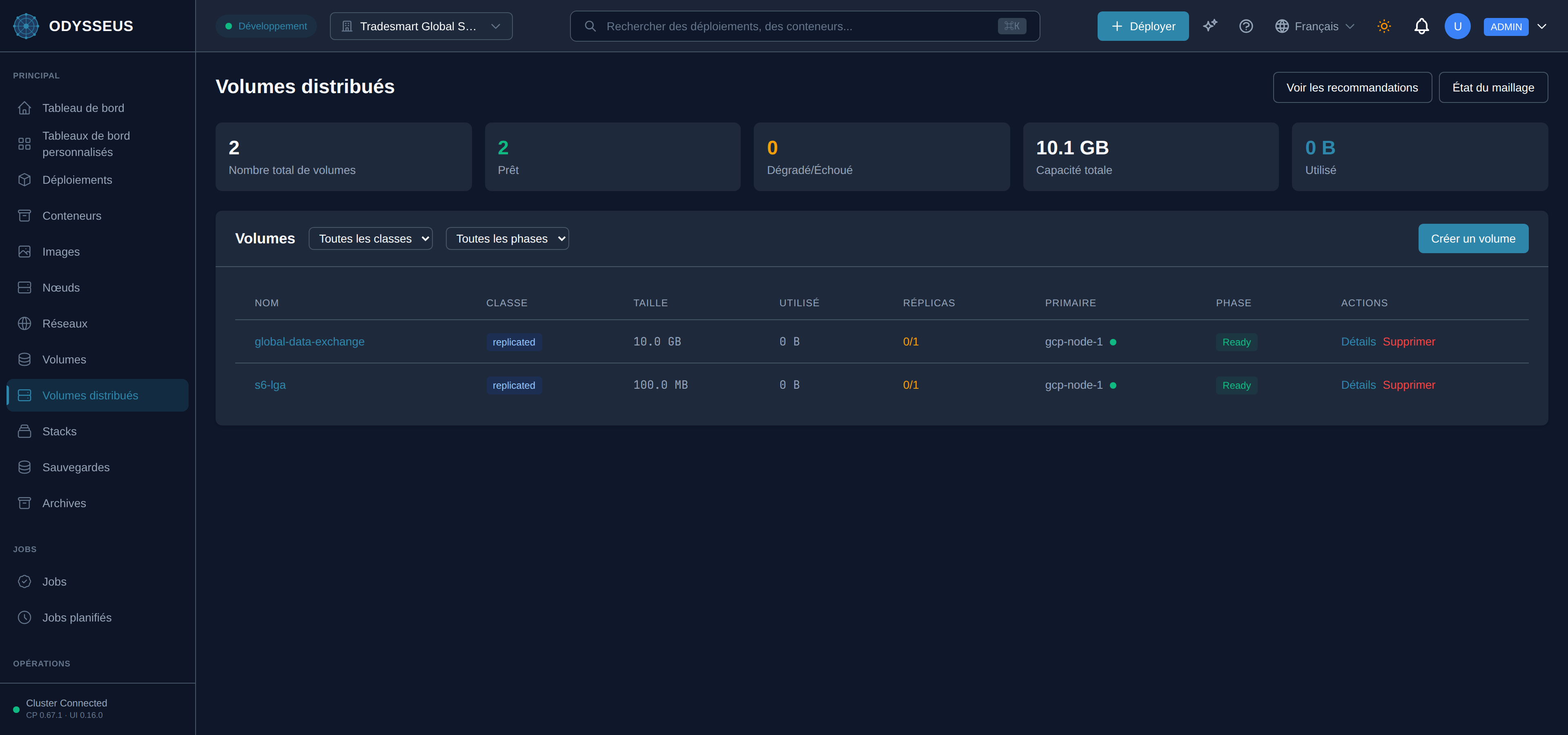Open Jobs planifiés page
1568x735 pixels.
point(98,617)
